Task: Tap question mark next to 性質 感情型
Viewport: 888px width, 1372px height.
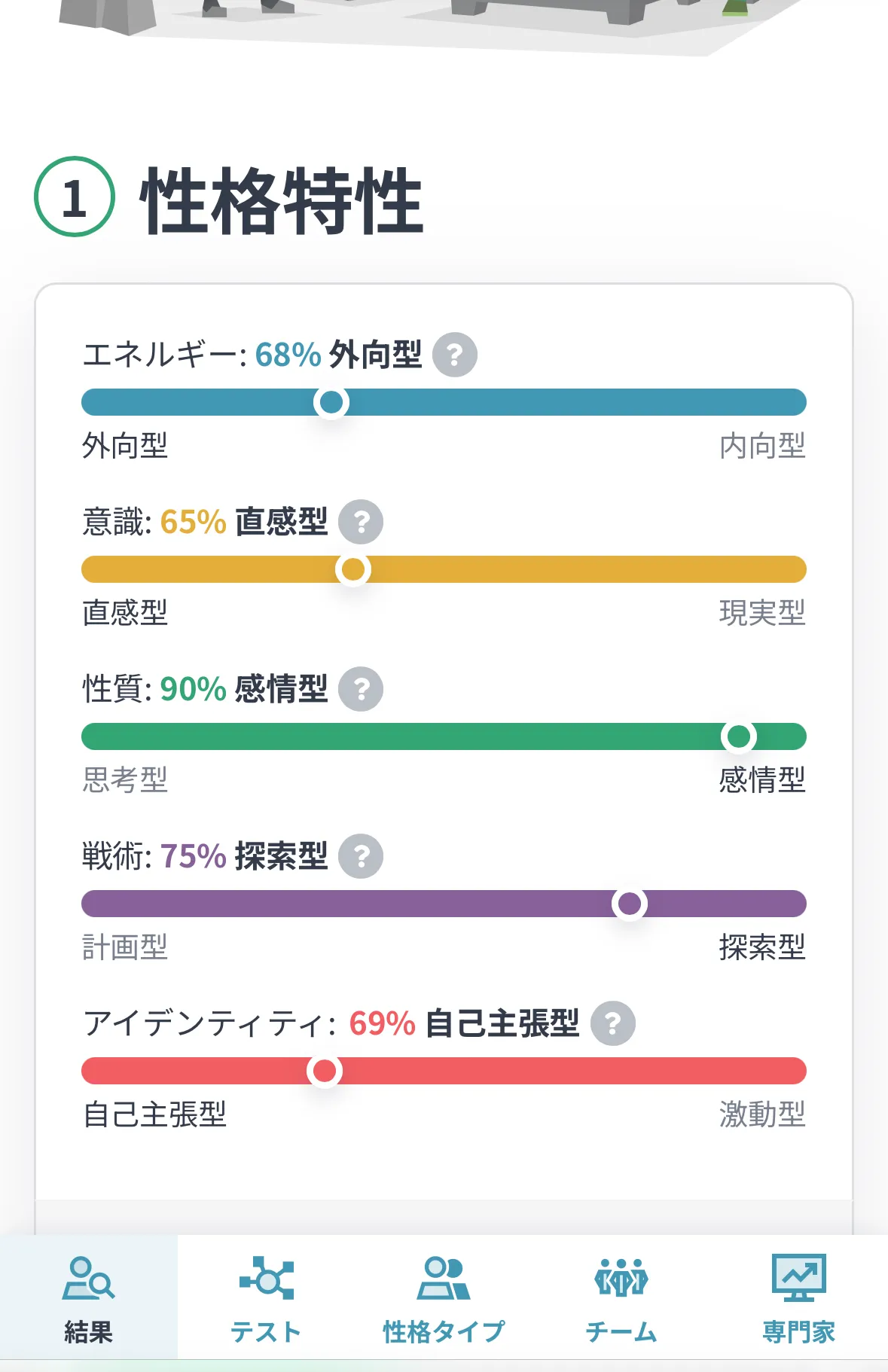Action: pyautogui.click(x=361, y=689)
